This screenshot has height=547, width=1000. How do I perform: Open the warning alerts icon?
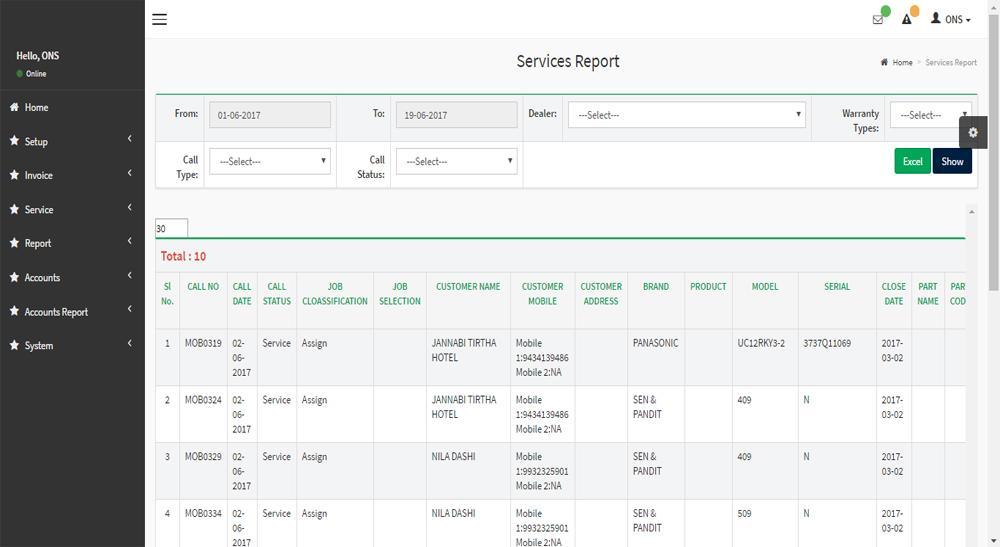(906, 20)
